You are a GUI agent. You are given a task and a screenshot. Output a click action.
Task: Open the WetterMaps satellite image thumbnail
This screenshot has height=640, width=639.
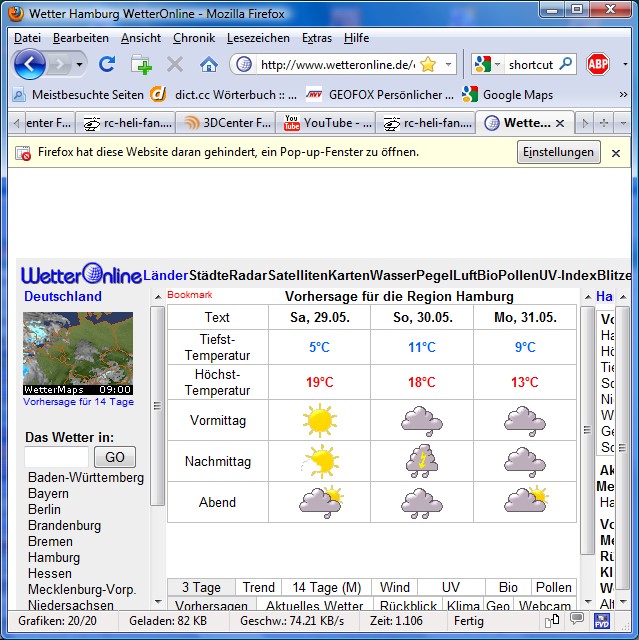tap(78, 352)
